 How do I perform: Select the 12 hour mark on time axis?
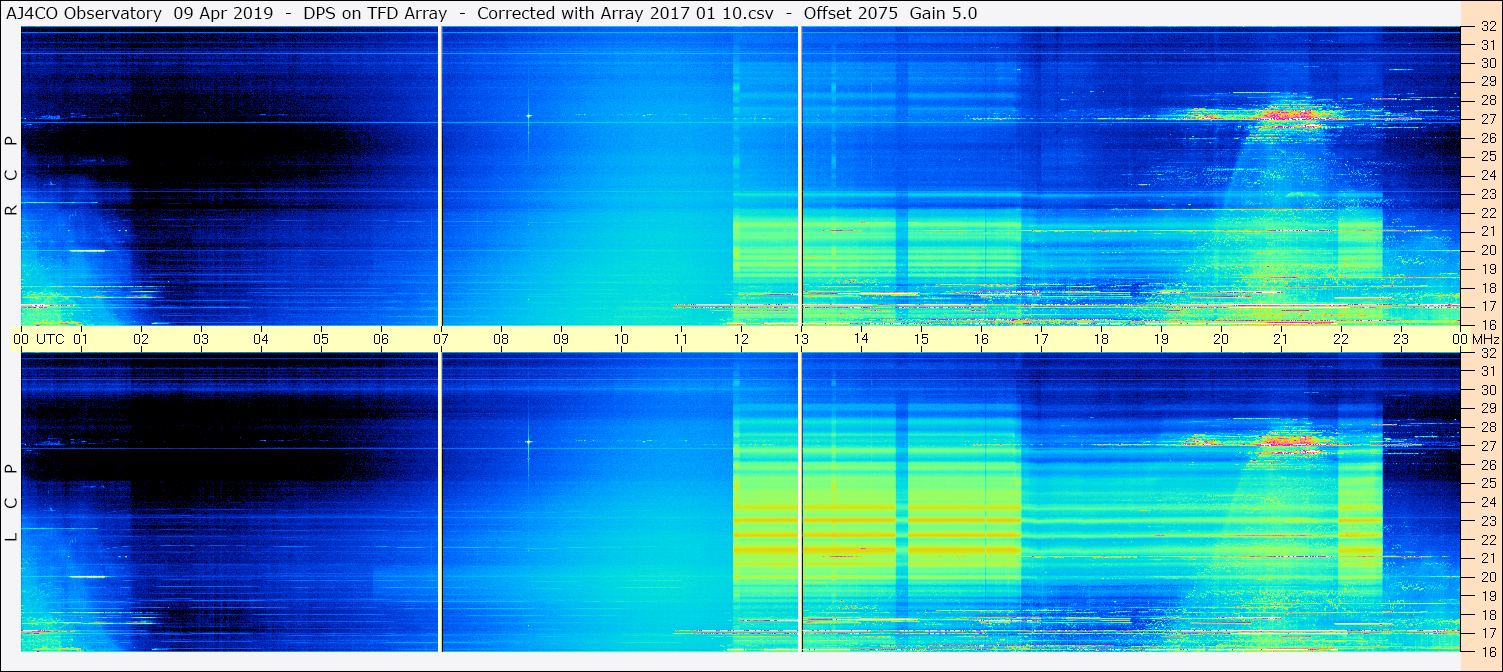point(741,339)
